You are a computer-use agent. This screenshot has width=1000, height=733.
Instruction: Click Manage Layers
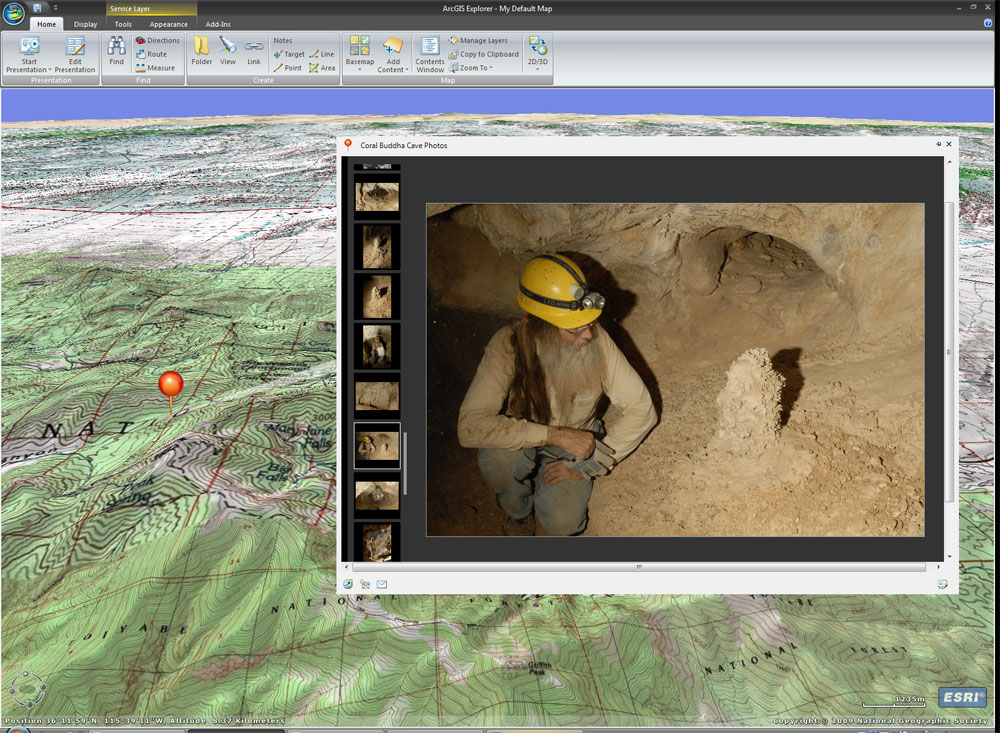(x=478, y=40)
